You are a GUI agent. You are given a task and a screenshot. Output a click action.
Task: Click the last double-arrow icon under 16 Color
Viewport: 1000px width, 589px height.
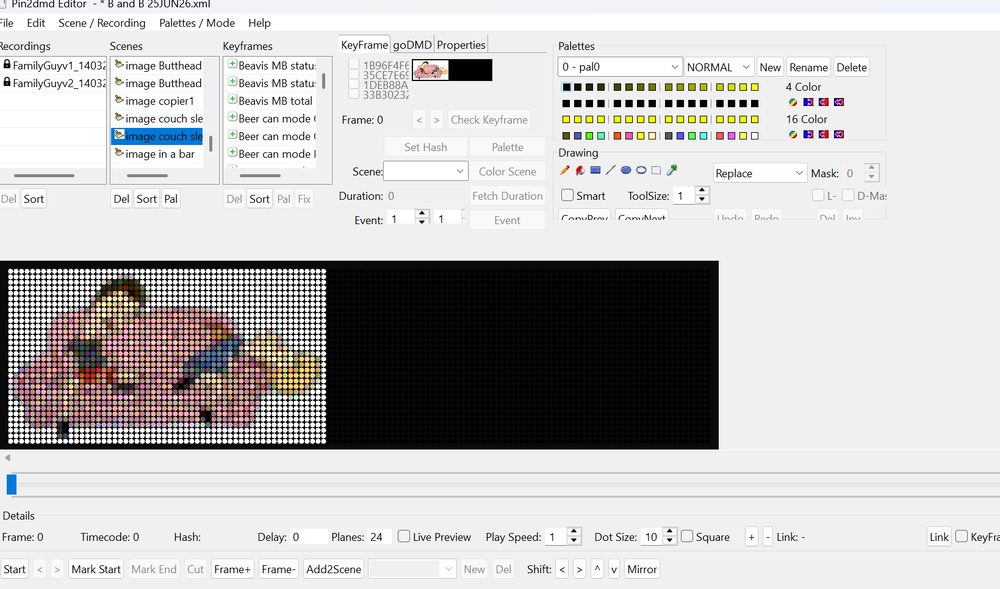click(x=839, y=135)
